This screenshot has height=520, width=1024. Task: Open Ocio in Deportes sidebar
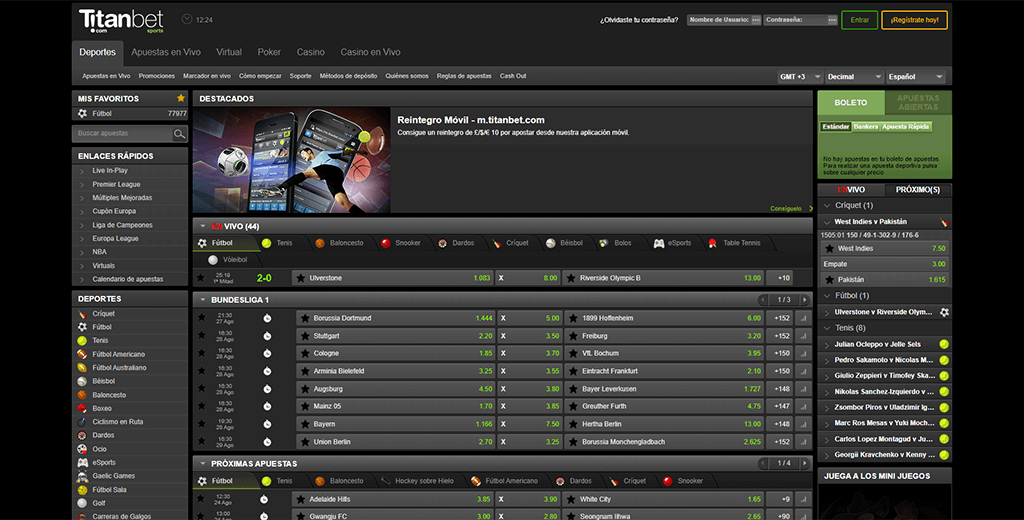99,449
